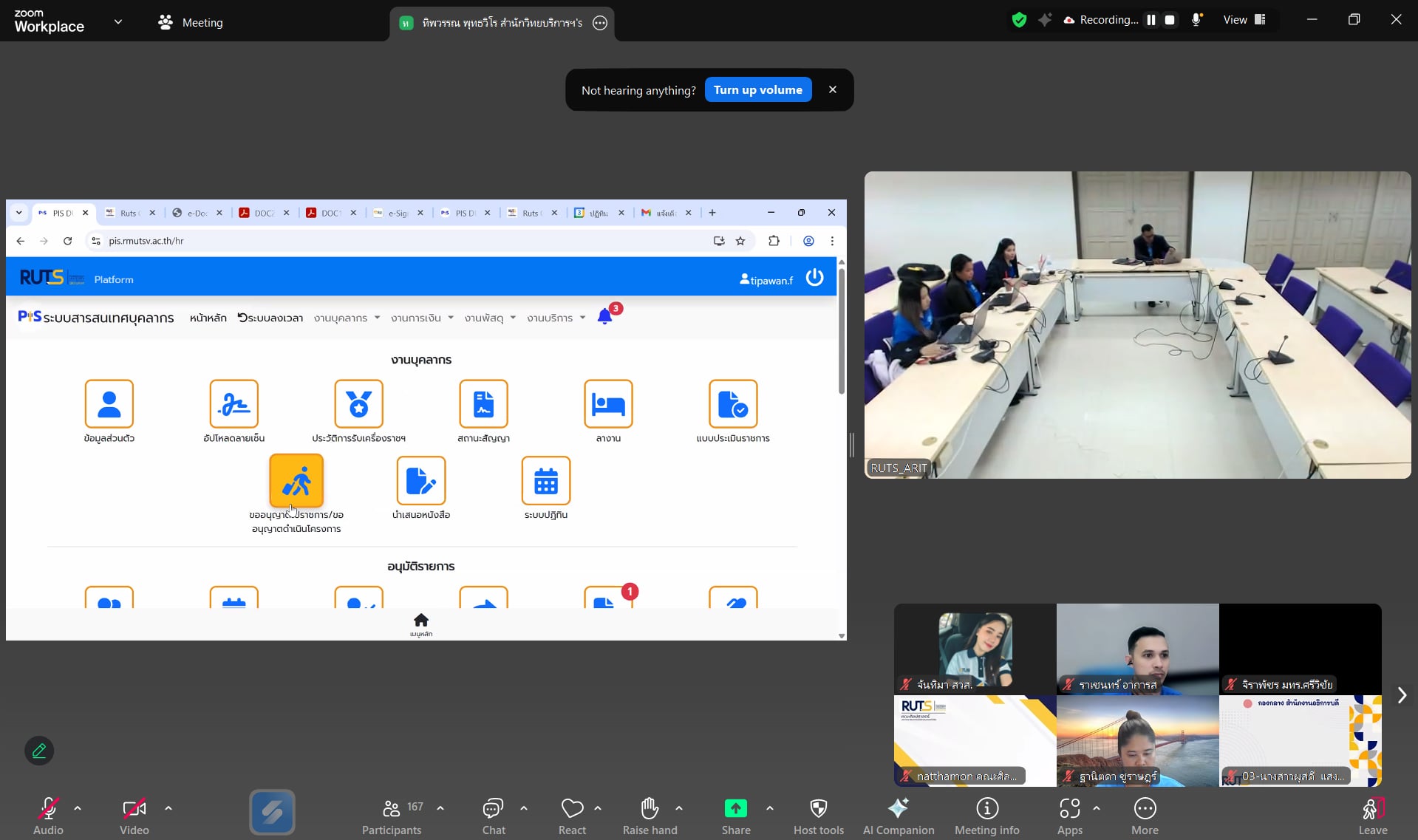
Task: Open the Meeting menu in title bar
Action: pos(191,22)
